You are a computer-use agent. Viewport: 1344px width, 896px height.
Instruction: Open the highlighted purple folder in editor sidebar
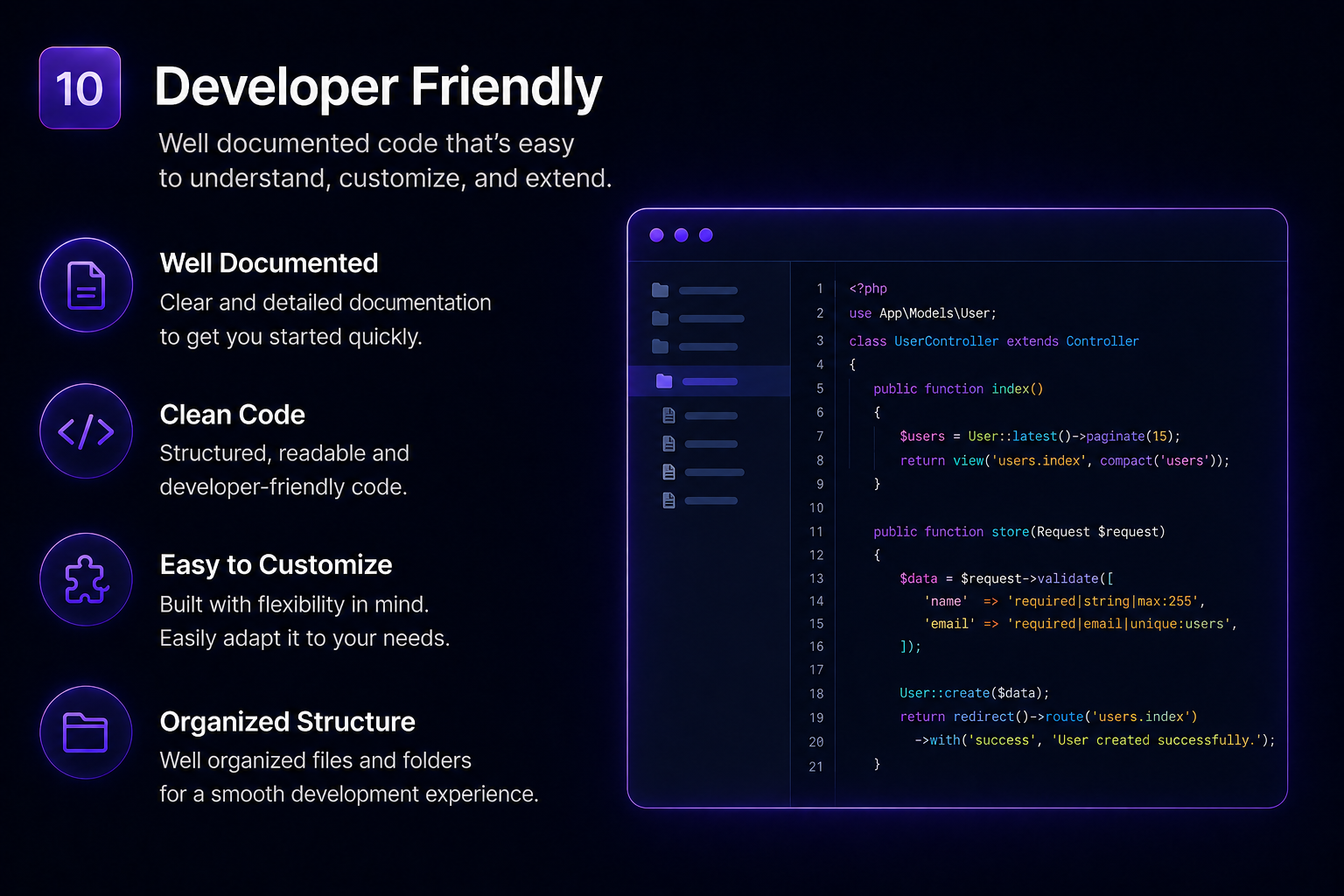click(x=664, y=381)
